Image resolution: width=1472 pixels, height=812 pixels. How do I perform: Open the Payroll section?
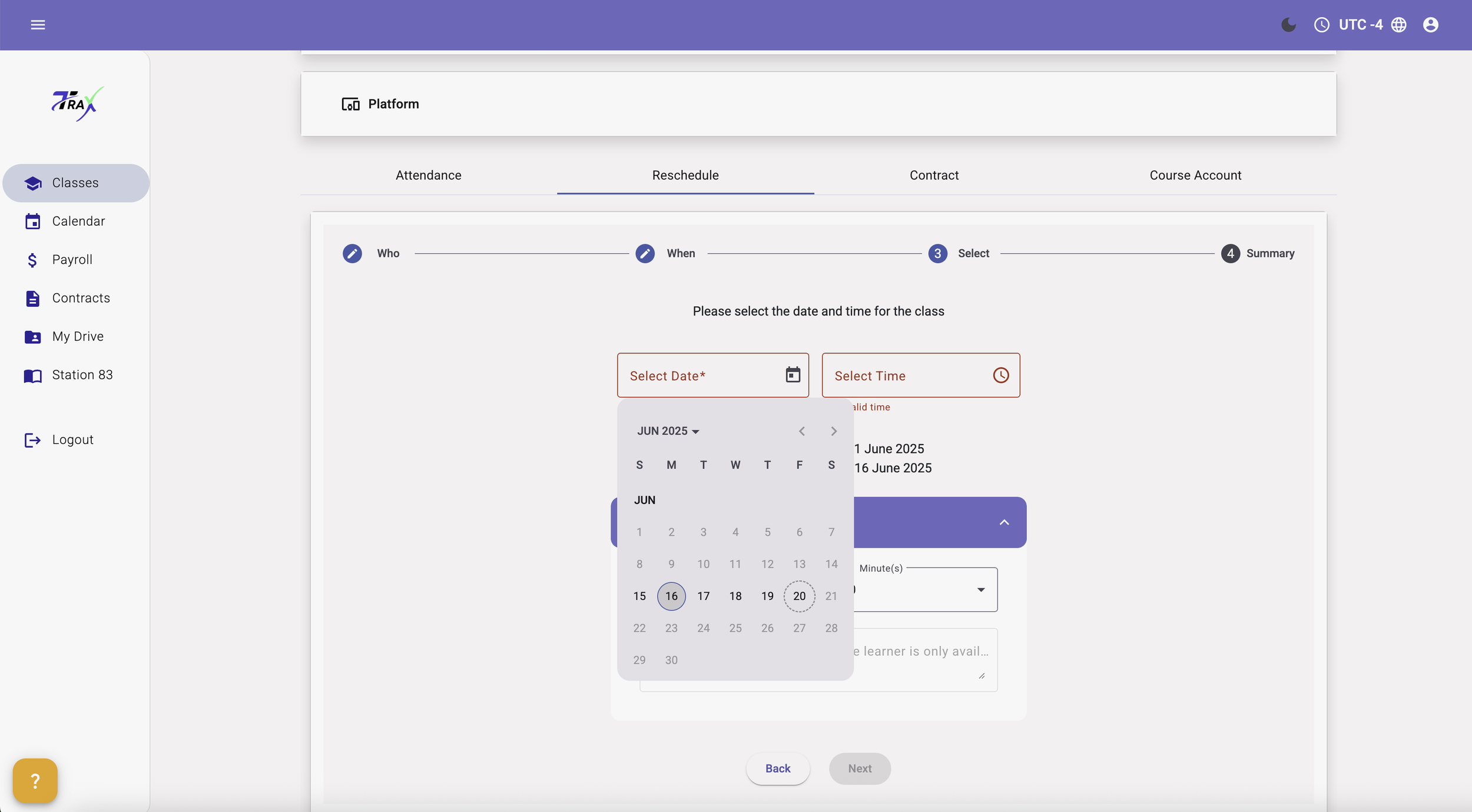(x=72, y=259)
